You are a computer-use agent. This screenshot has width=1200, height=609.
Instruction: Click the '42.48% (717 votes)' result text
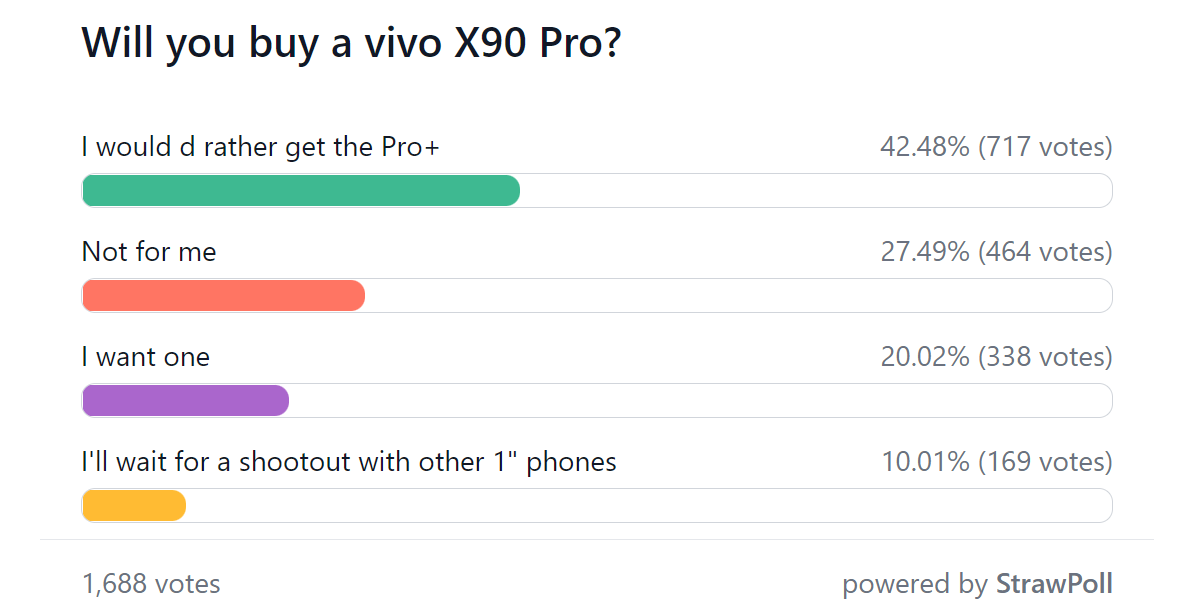(998, 146)
